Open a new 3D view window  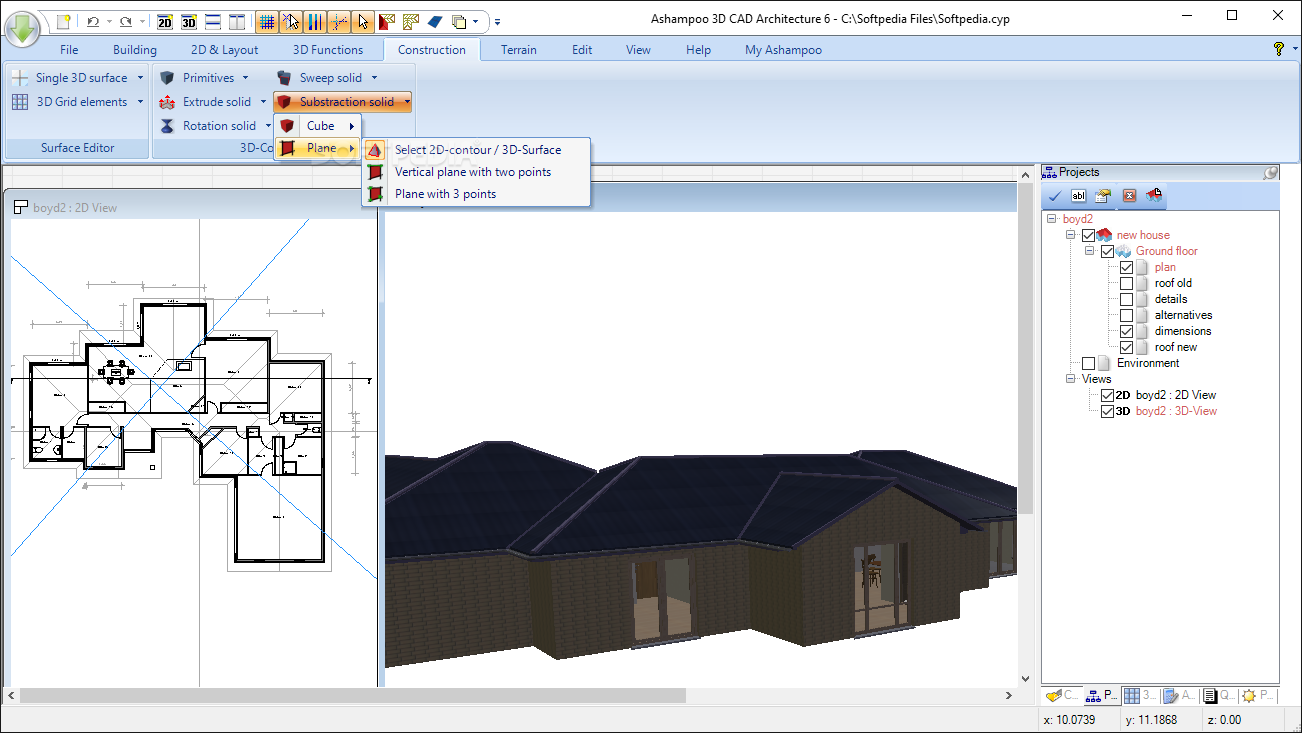pyautogui.click(x=188, y=21)
